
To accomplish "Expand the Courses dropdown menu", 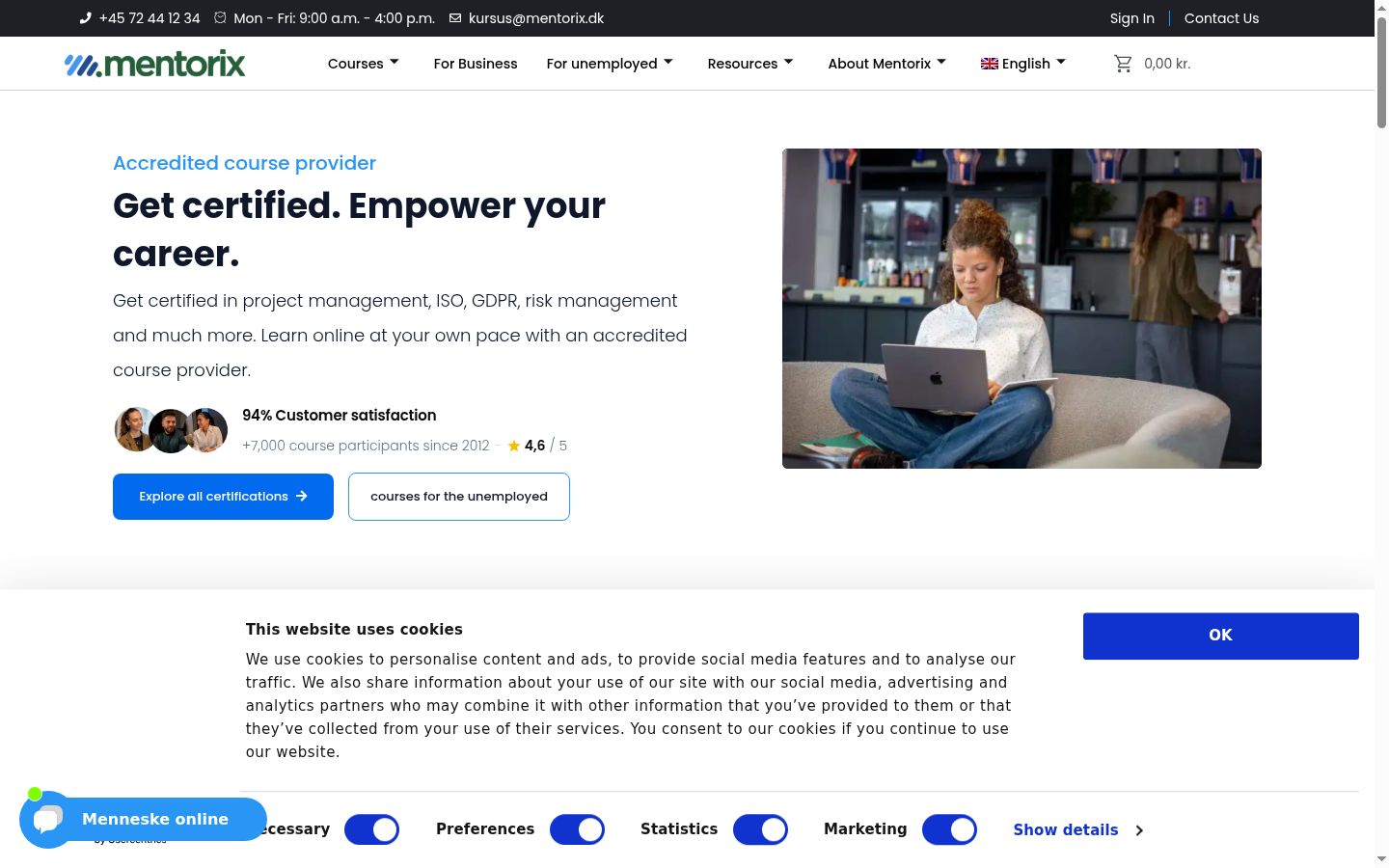I will click(364, 64).
